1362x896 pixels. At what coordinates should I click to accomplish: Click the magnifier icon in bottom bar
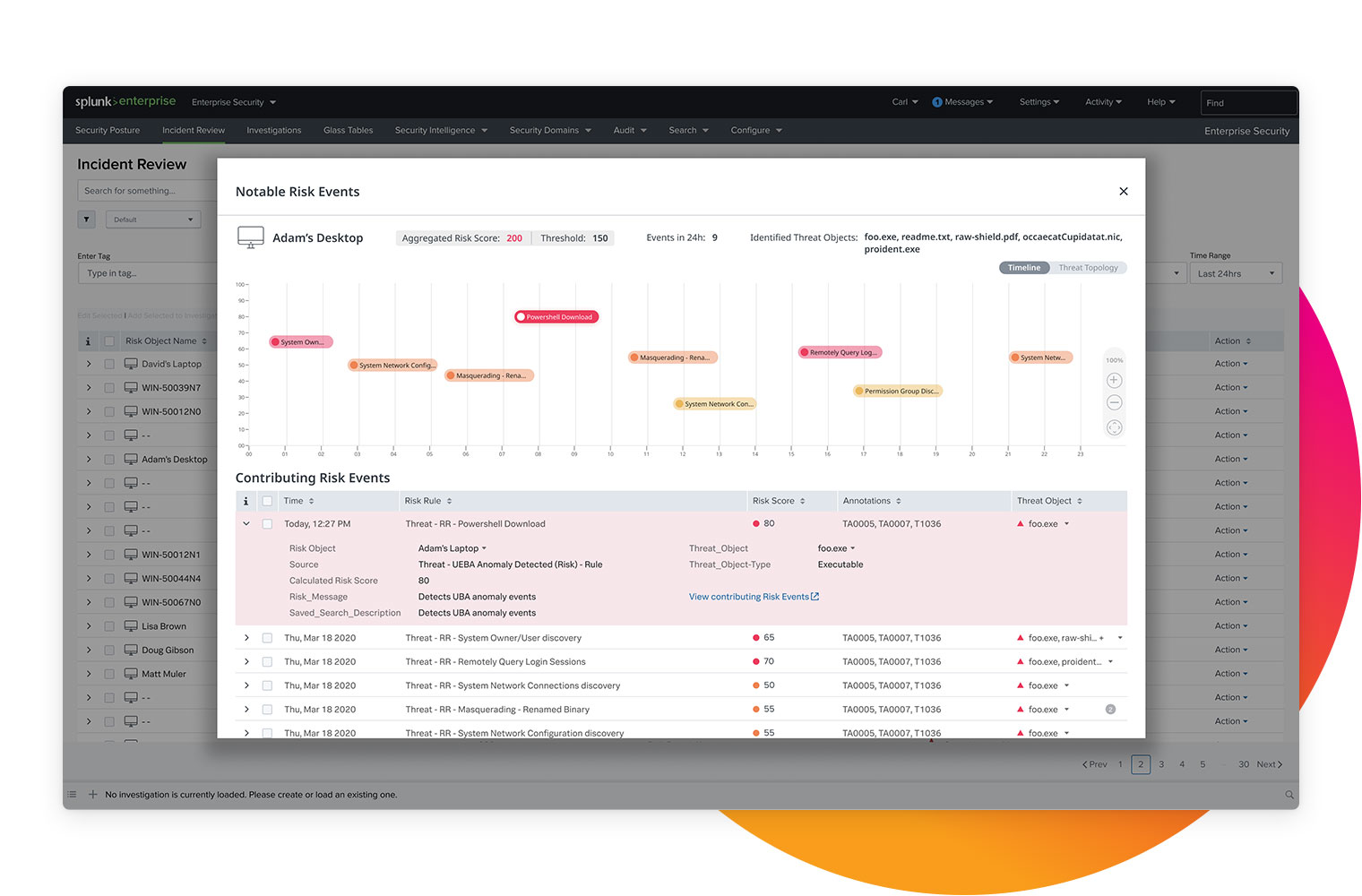(x=1289, y=795)
